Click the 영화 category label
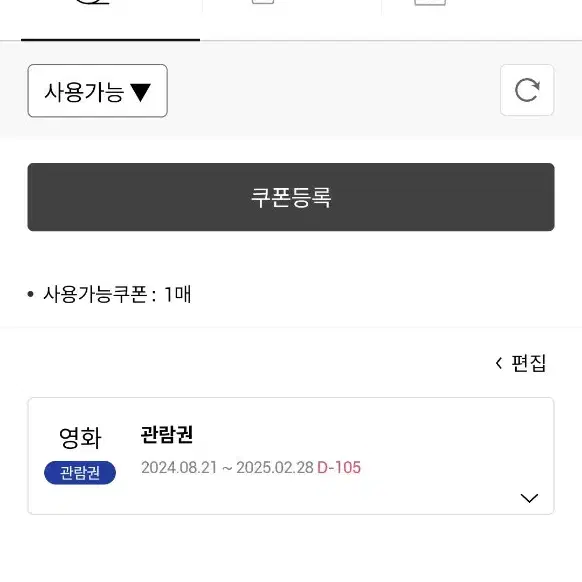Viewport: 582px width, 582px height. tap(80, 438)
